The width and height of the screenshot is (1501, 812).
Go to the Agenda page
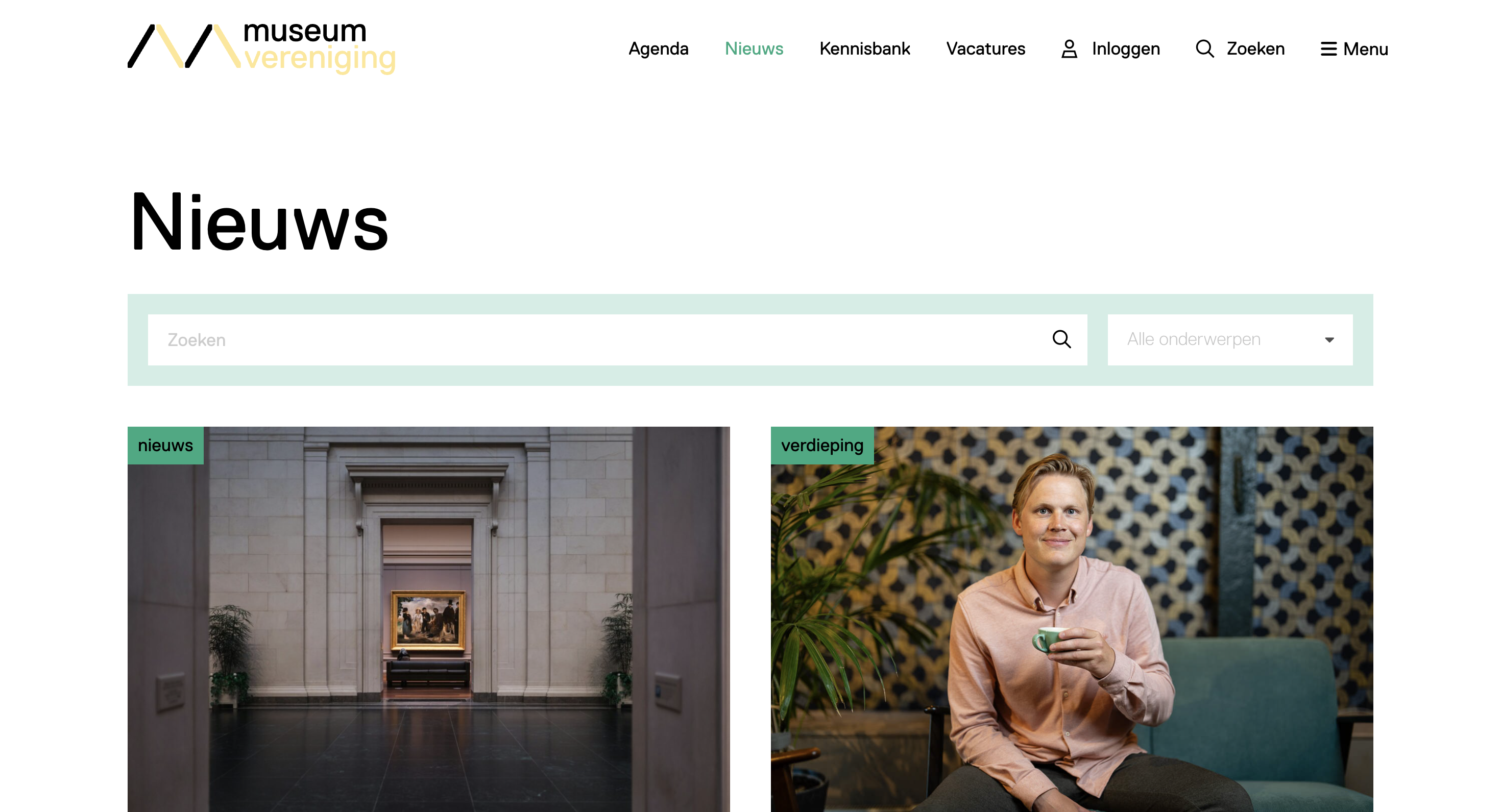click(658, 49)
